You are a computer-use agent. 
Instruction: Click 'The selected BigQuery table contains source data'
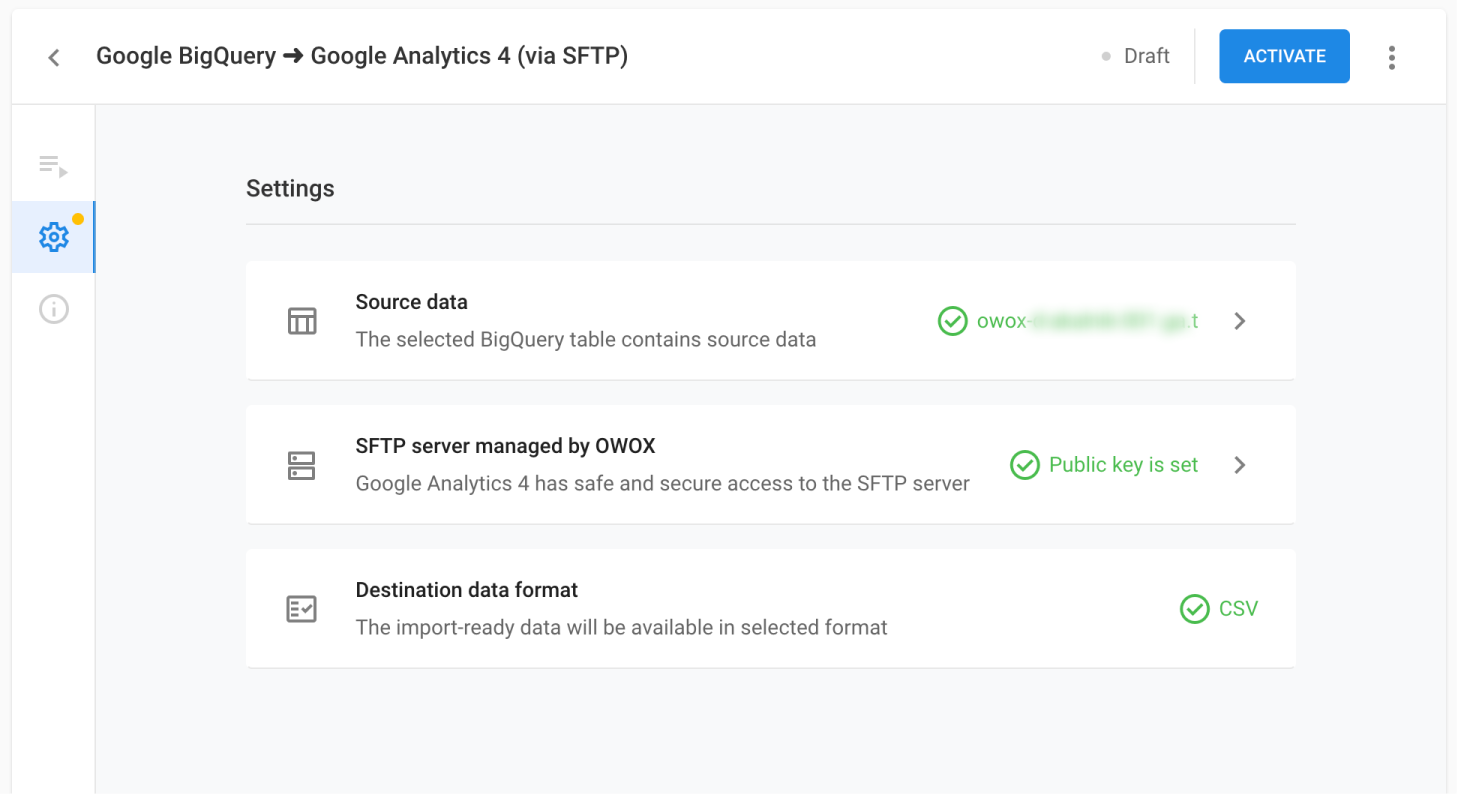tap(586, 340)
